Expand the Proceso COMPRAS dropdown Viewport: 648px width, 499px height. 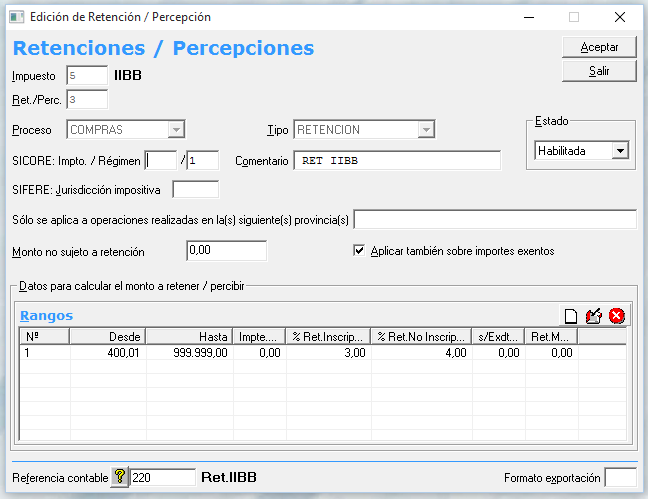pos(177,130)
